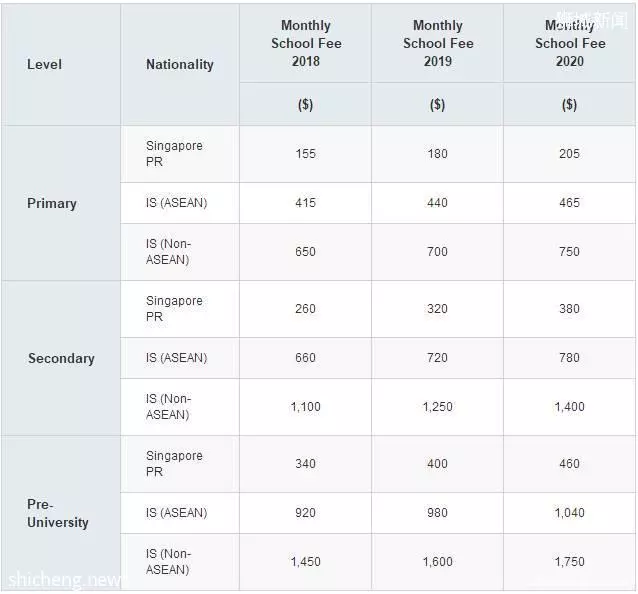Select Pre-University Non-ASEAN 2019 fee 1,600
Viewport: 638px width, 594px height.
coord(437,561)
